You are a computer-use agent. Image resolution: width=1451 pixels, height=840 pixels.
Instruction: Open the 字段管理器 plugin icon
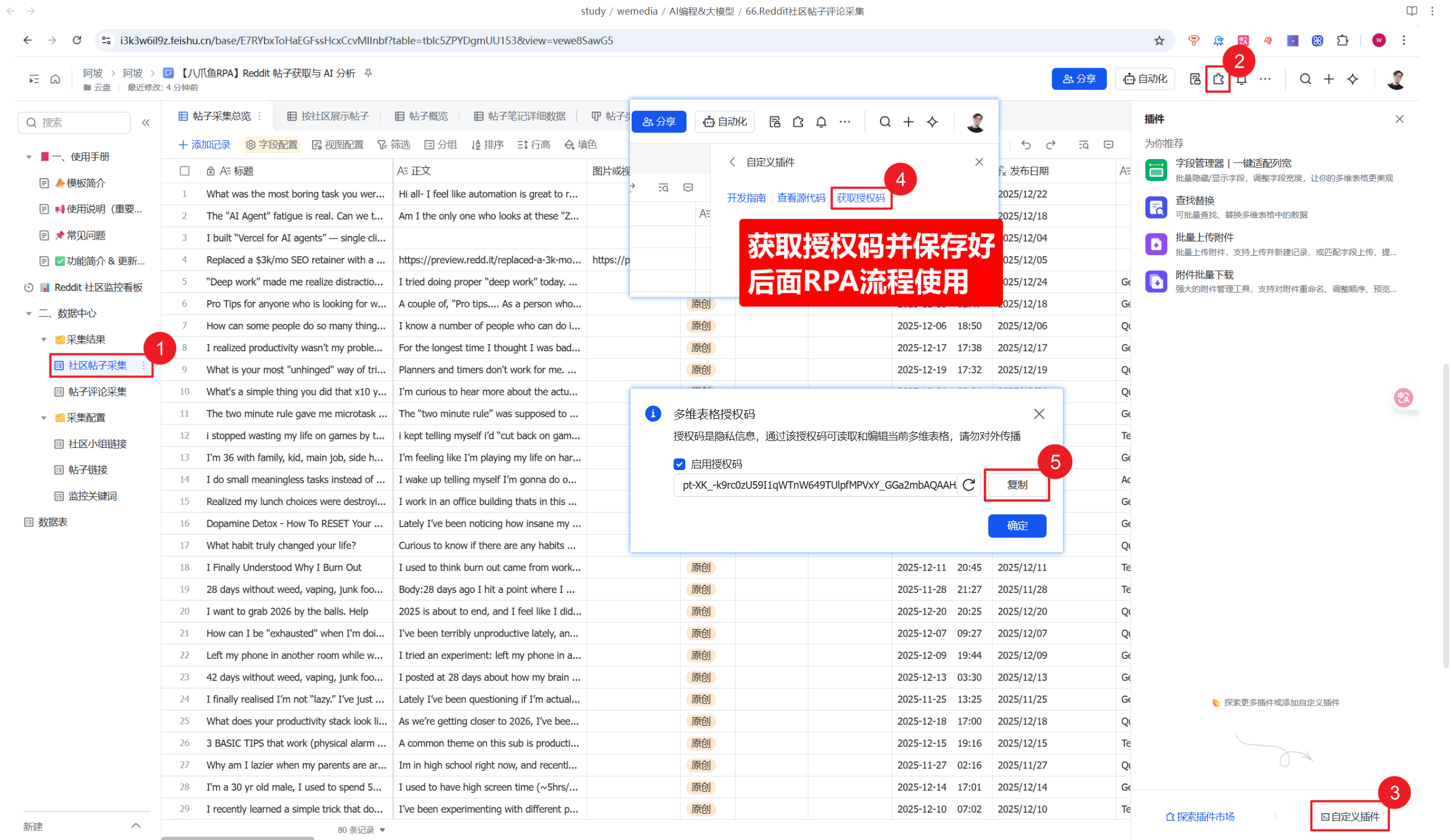click(1156, 170)
